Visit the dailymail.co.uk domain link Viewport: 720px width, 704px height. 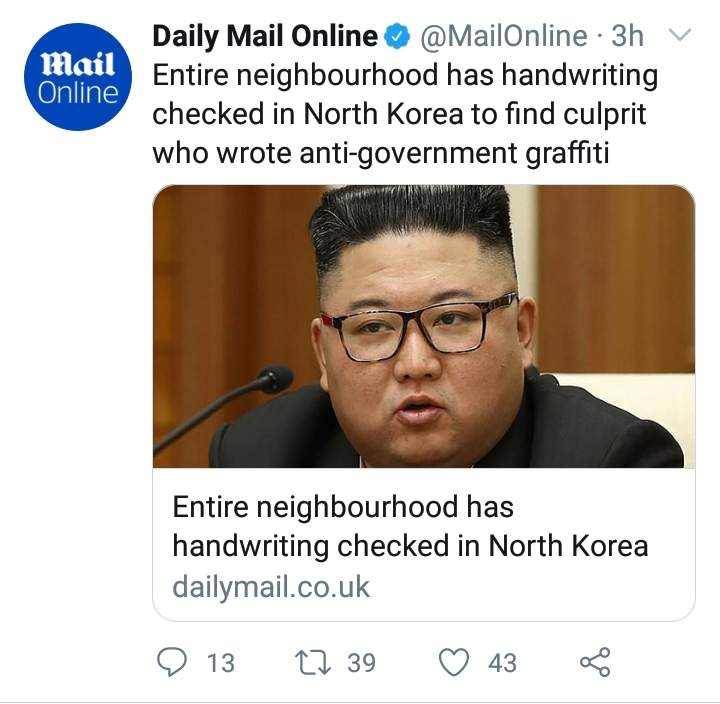pos(271,587)
